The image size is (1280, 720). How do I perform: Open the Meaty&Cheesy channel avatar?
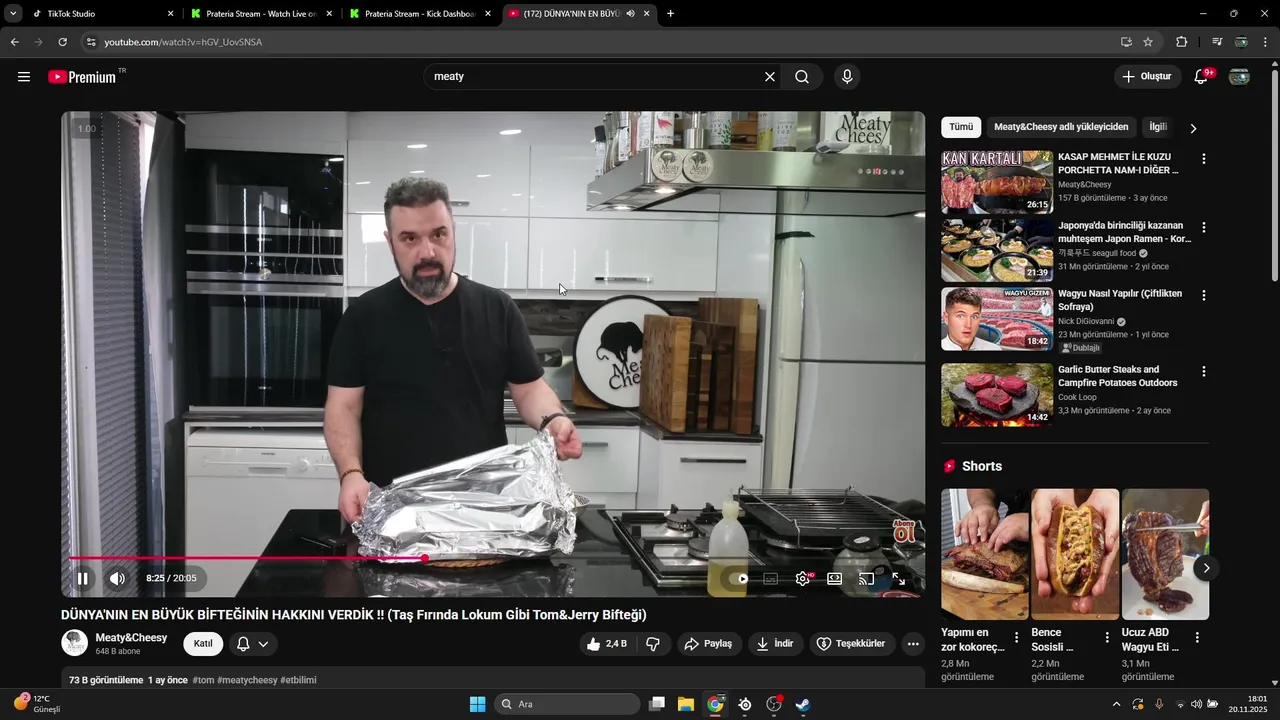coord(75,643)
